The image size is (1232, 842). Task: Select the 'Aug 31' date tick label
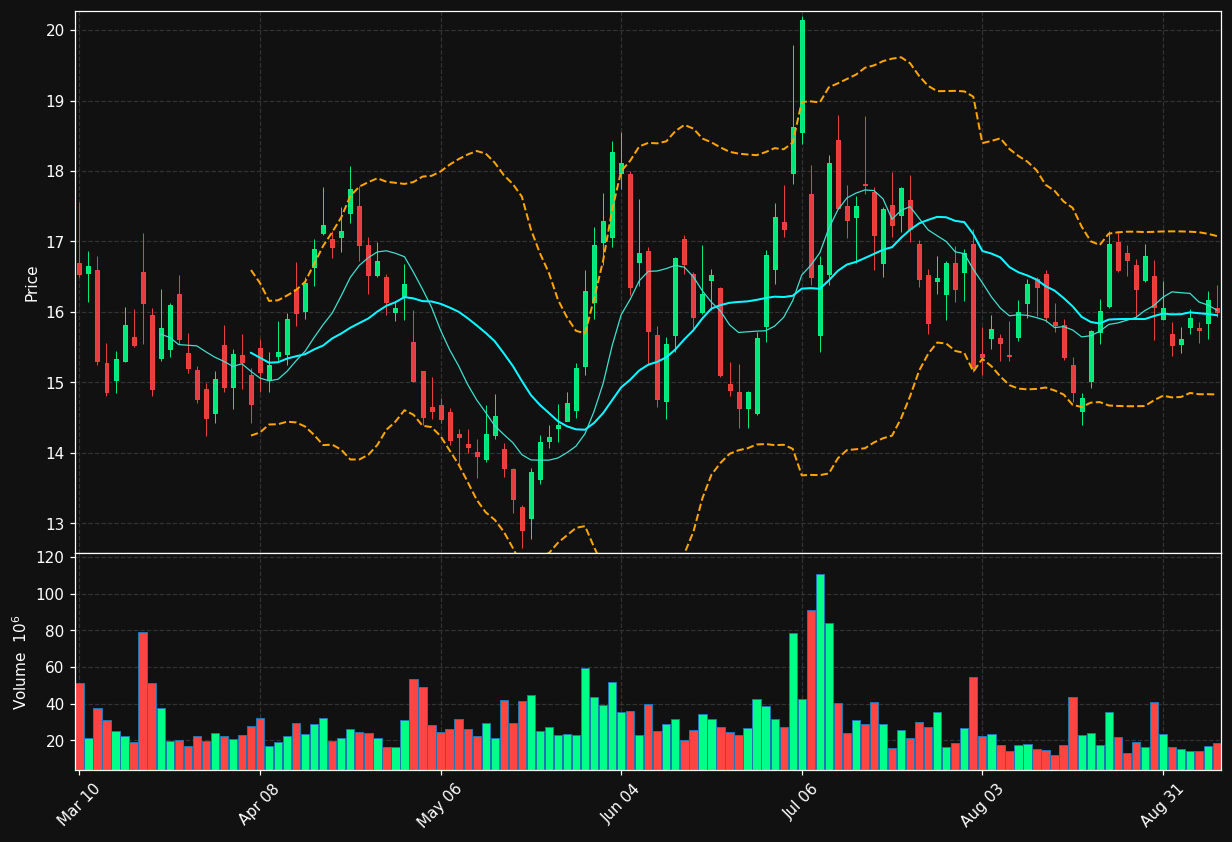click(x=1163, y=805)
